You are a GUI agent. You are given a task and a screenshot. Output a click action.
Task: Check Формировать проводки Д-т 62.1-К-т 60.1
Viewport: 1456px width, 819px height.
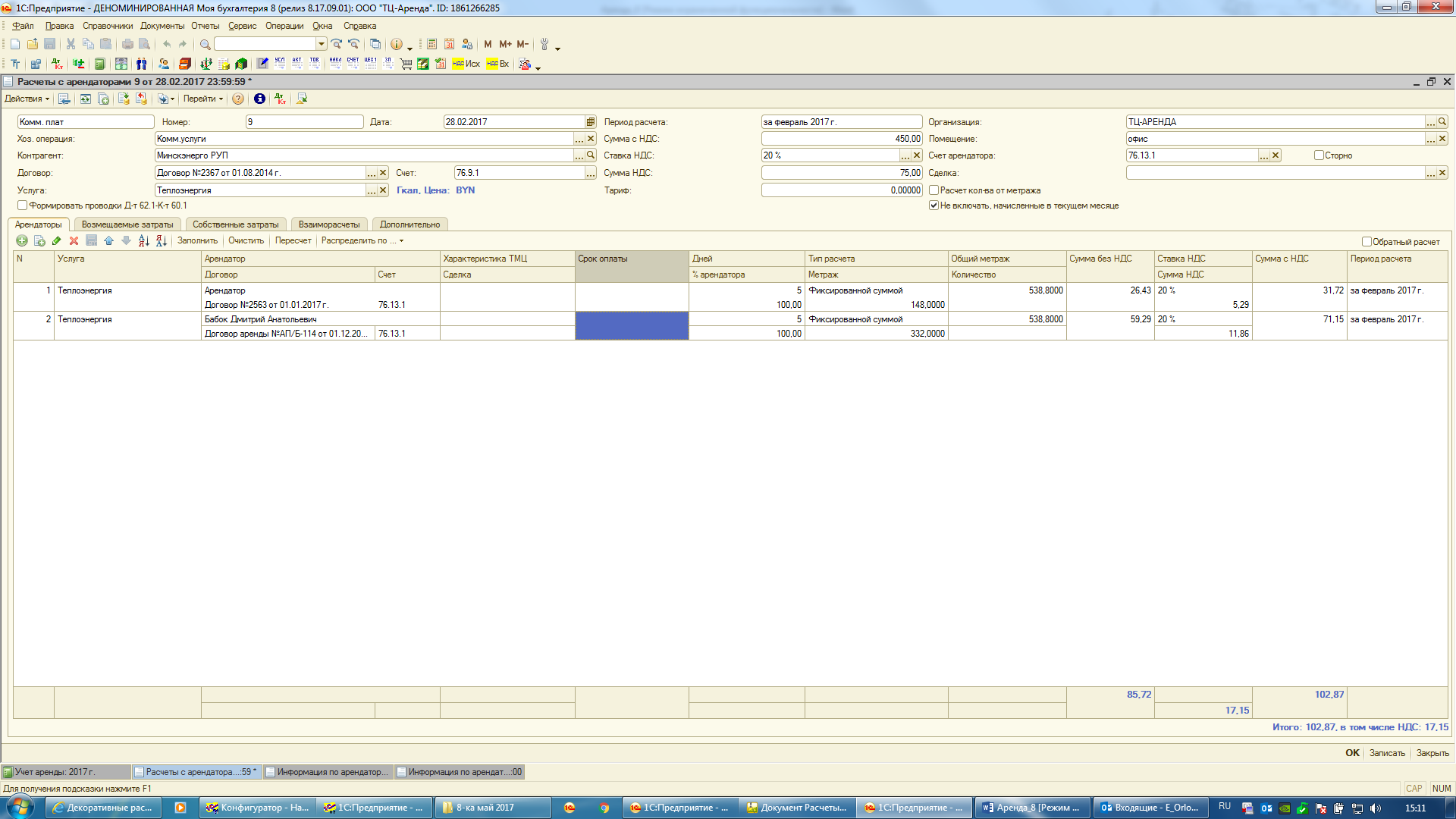23,206
